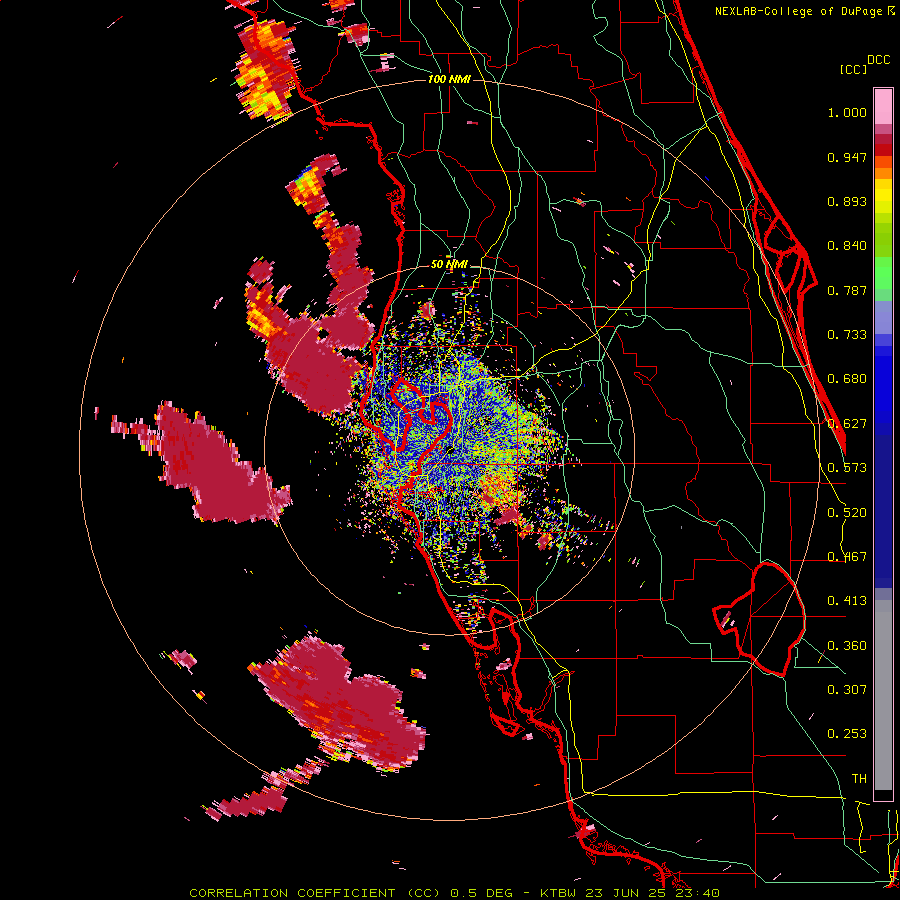Select the 0.573 scale value

[847, 468]
